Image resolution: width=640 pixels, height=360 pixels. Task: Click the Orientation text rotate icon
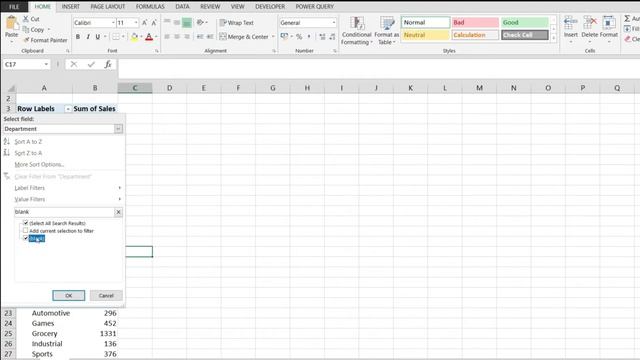[x=200, y=22]
